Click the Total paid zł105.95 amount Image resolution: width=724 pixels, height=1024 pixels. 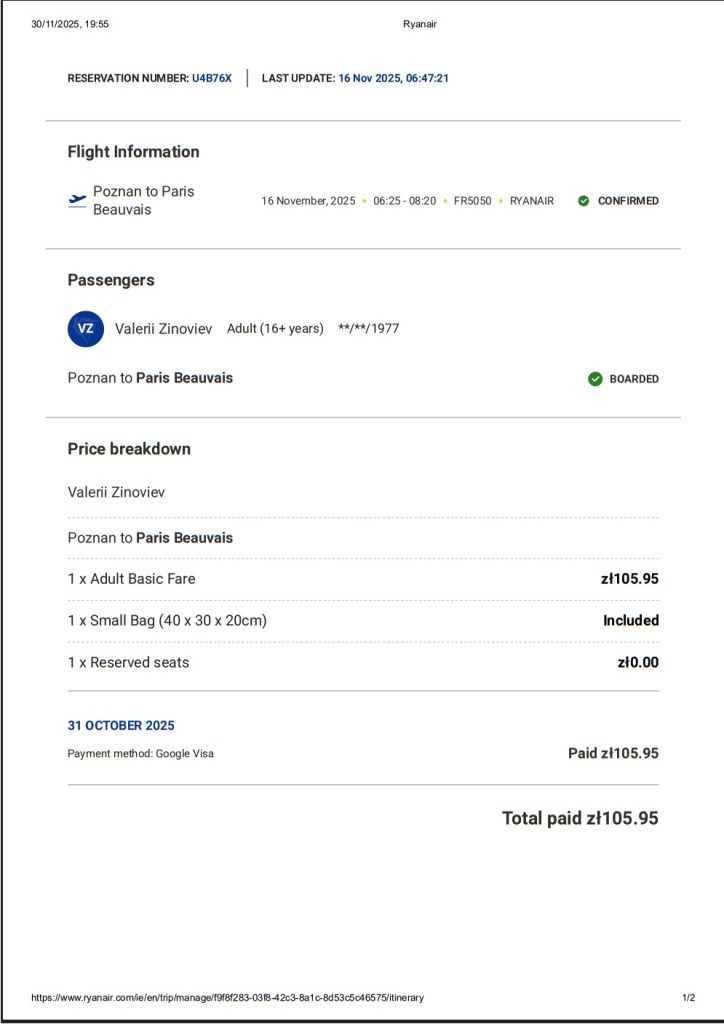pyautogui.click(x=580, y=818)
